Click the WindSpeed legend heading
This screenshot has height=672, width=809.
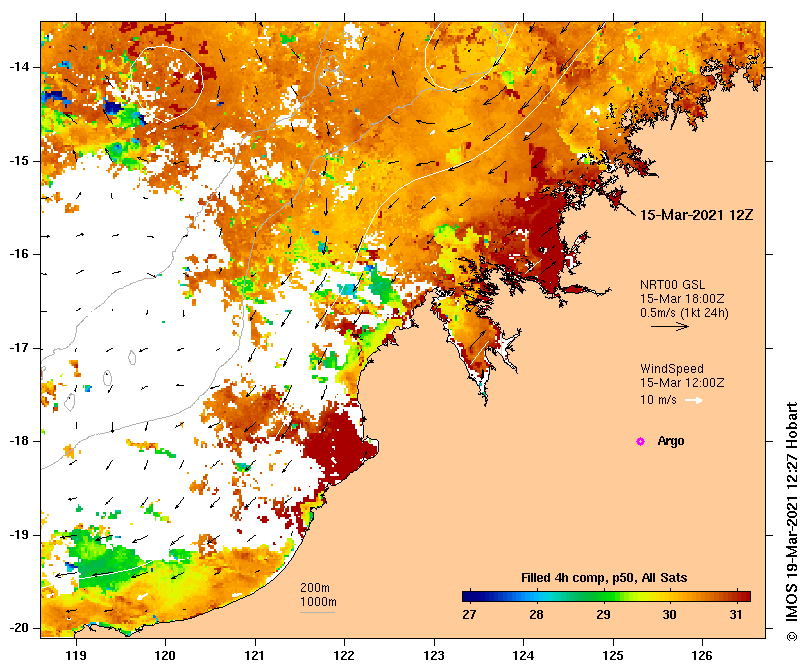click(672, 369)
